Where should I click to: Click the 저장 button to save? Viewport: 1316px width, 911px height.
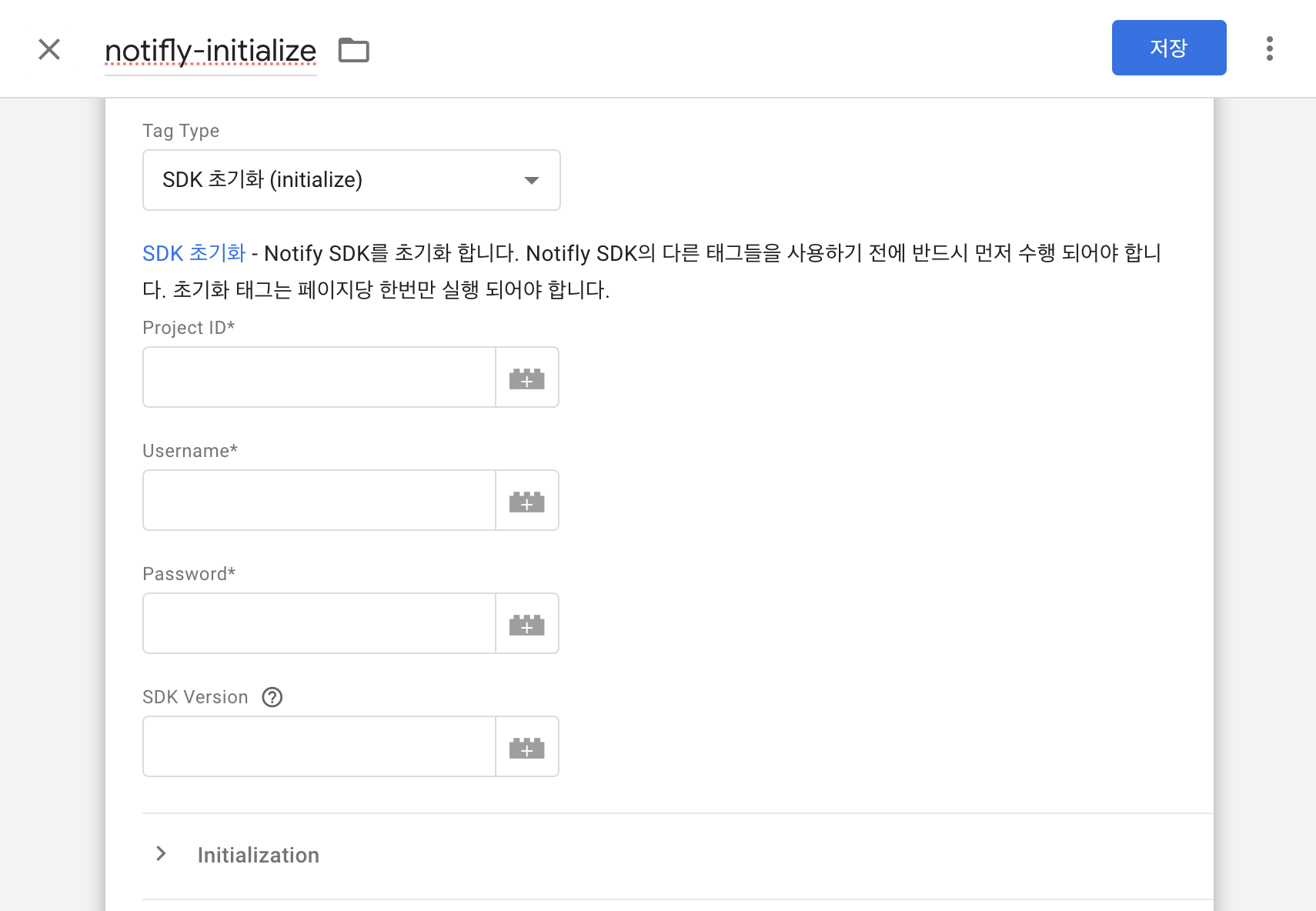click(1169, 47)
